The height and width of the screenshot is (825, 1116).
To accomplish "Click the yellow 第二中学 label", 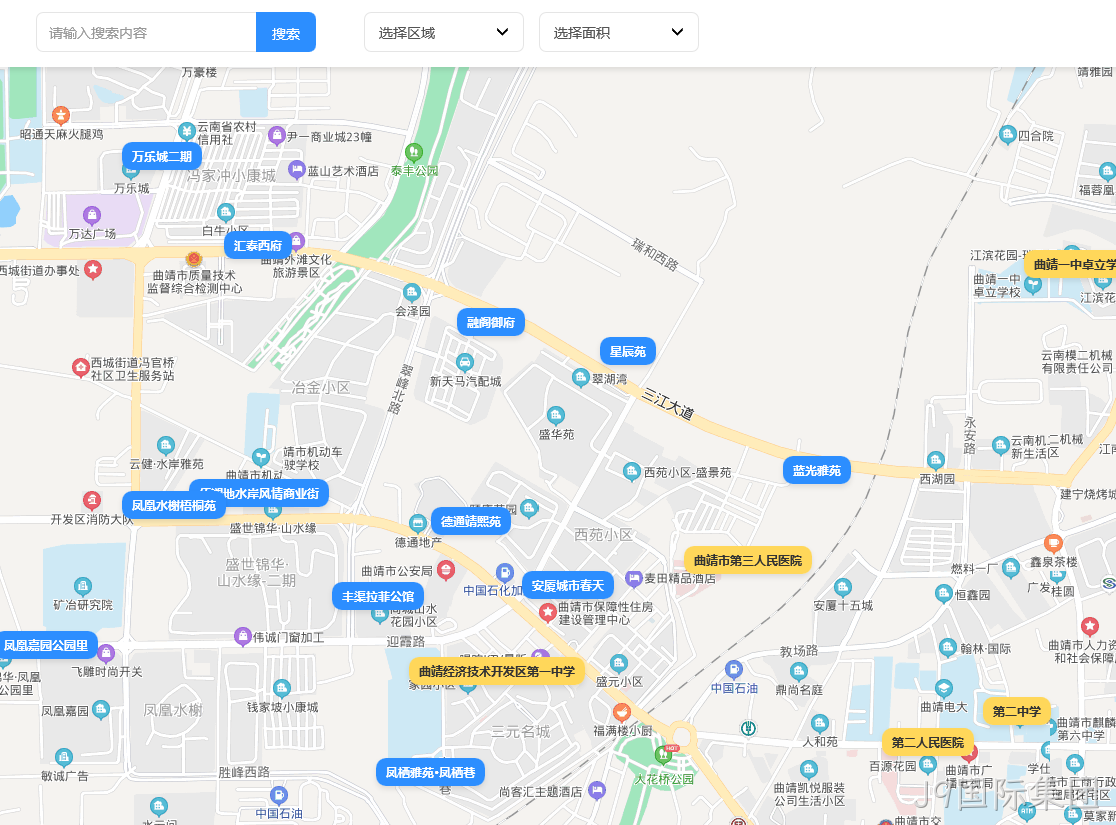I will pyautogui.click(x=1016, y=711).
